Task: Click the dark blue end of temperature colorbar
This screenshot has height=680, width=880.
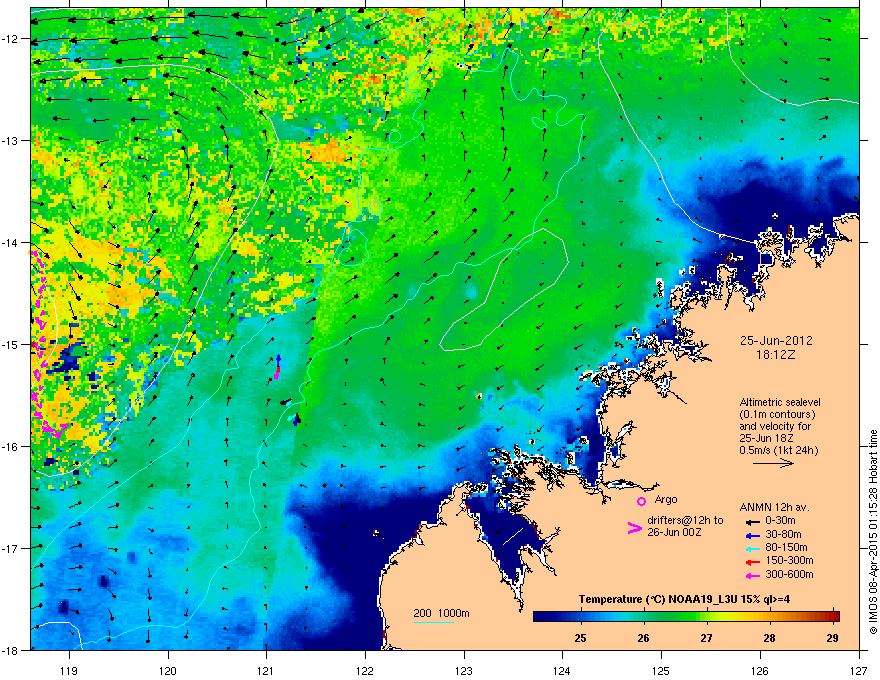Action: (542, 617)
